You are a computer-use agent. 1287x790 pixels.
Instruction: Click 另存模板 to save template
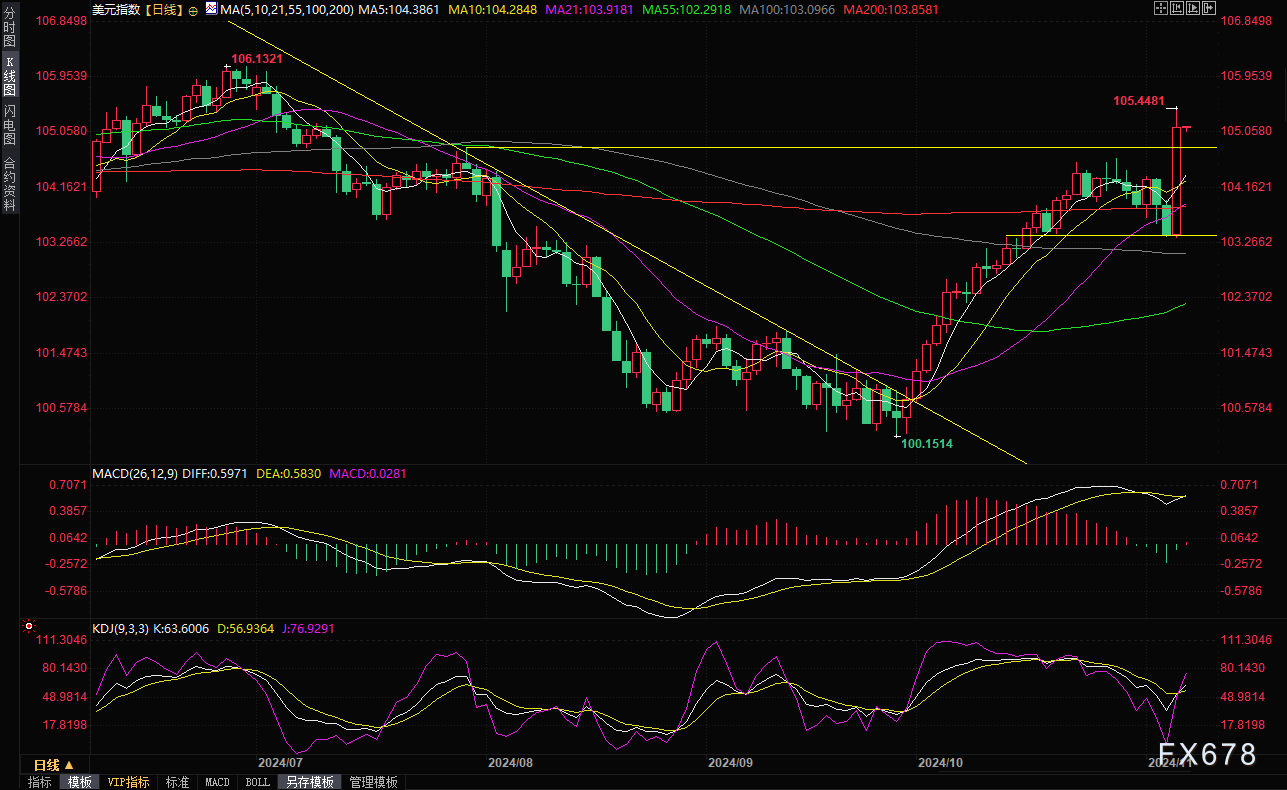pos(309,782)
